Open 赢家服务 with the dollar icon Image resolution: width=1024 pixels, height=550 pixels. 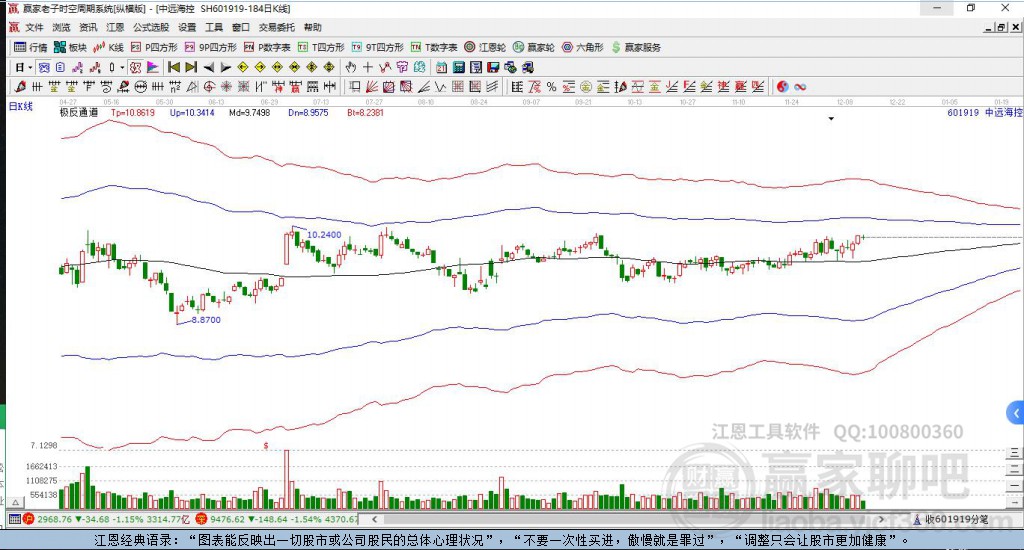click(x=636, y=47)
